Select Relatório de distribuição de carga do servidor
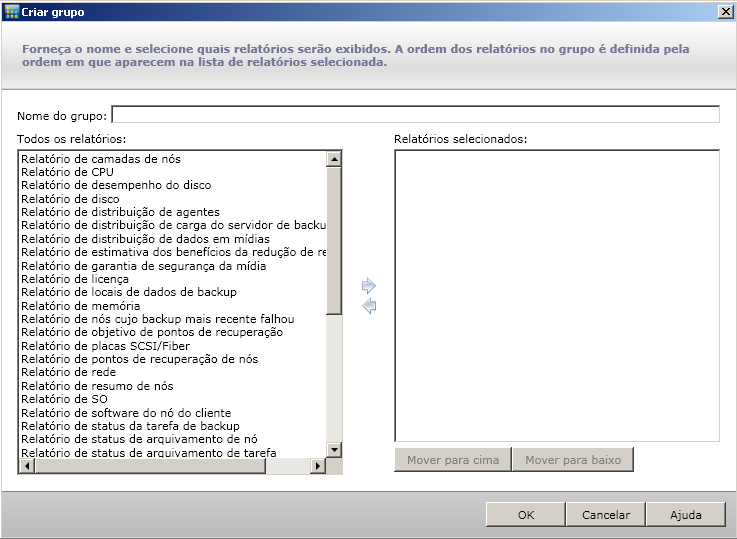Viewport: 737px width, 539px height. tap(173, 225)
